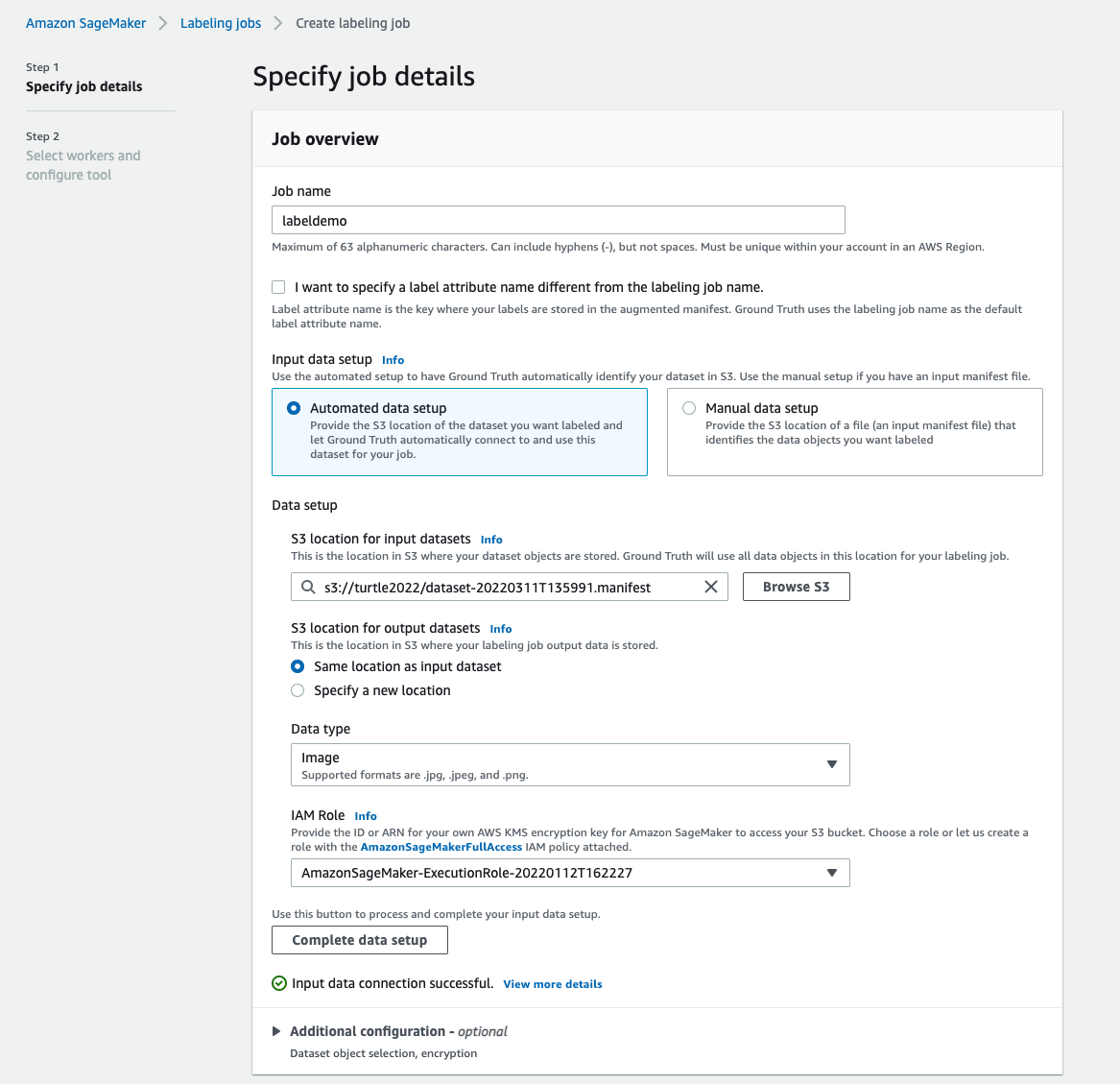Select Same location as input dataset

298,666
